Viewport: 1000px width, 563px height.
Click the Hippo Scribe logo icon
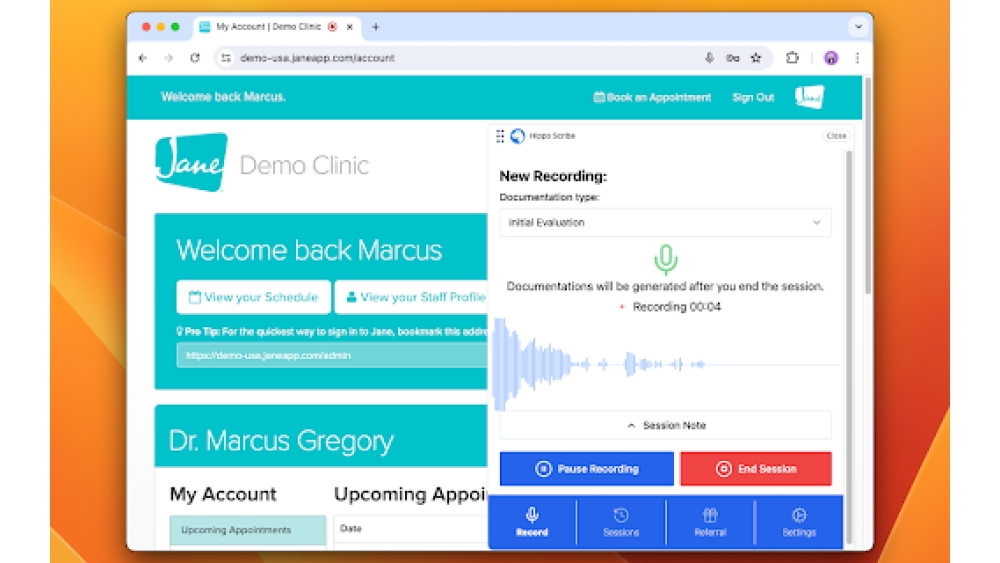pos(518,136)
